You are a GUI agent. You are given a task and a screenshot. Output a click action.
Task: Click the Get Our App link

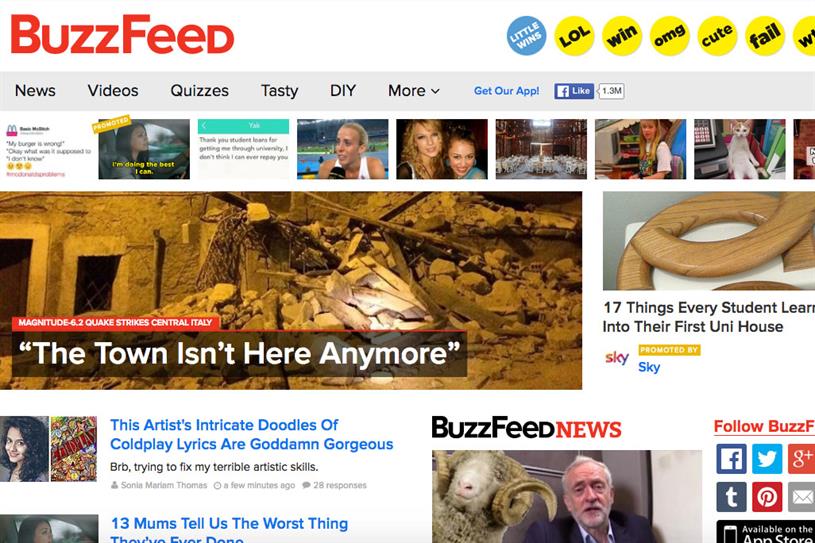point(506,91)
